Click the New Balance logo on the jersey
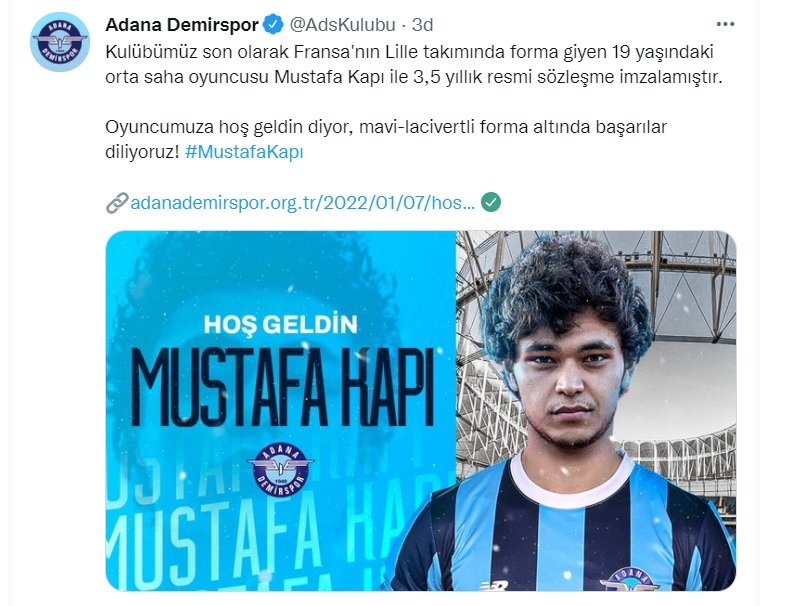 [494, 585]
